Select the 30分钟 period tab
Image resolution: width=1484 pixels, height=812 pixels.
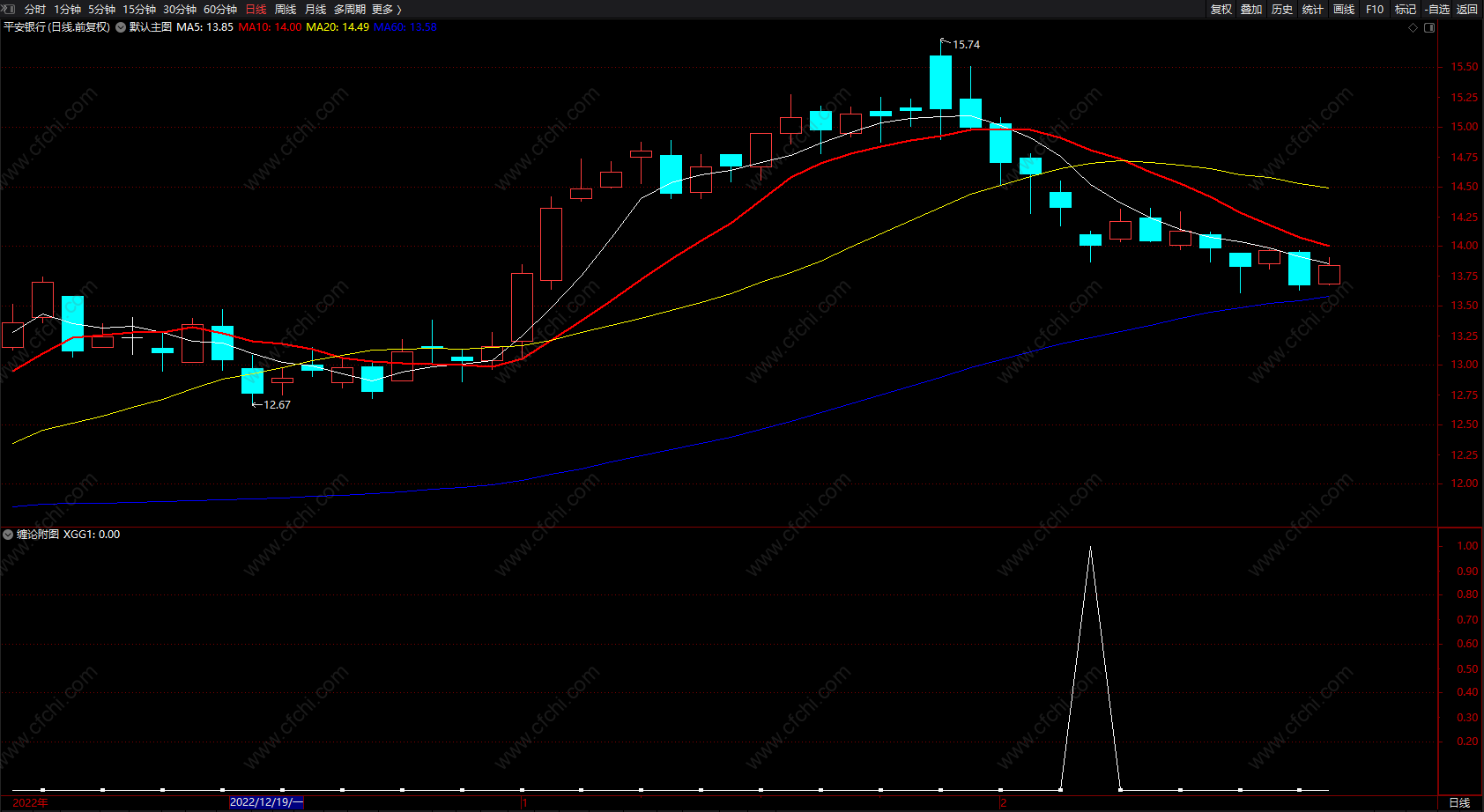[x=180, y=10]
